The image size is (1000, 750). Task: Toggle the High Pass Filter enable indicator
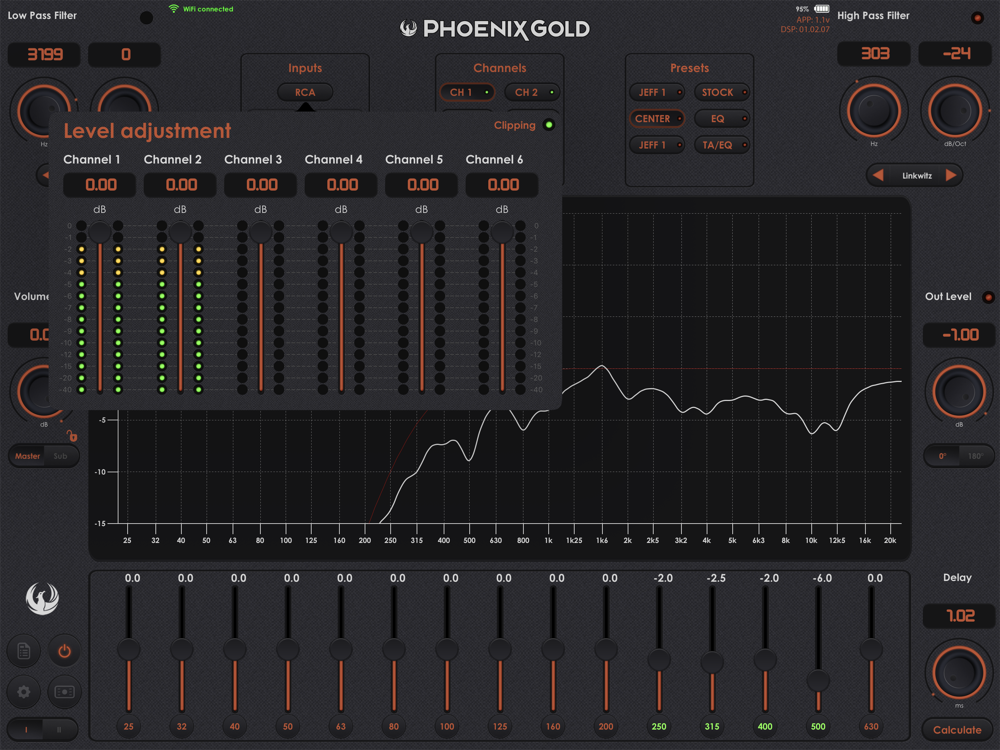tap(977, 17)
